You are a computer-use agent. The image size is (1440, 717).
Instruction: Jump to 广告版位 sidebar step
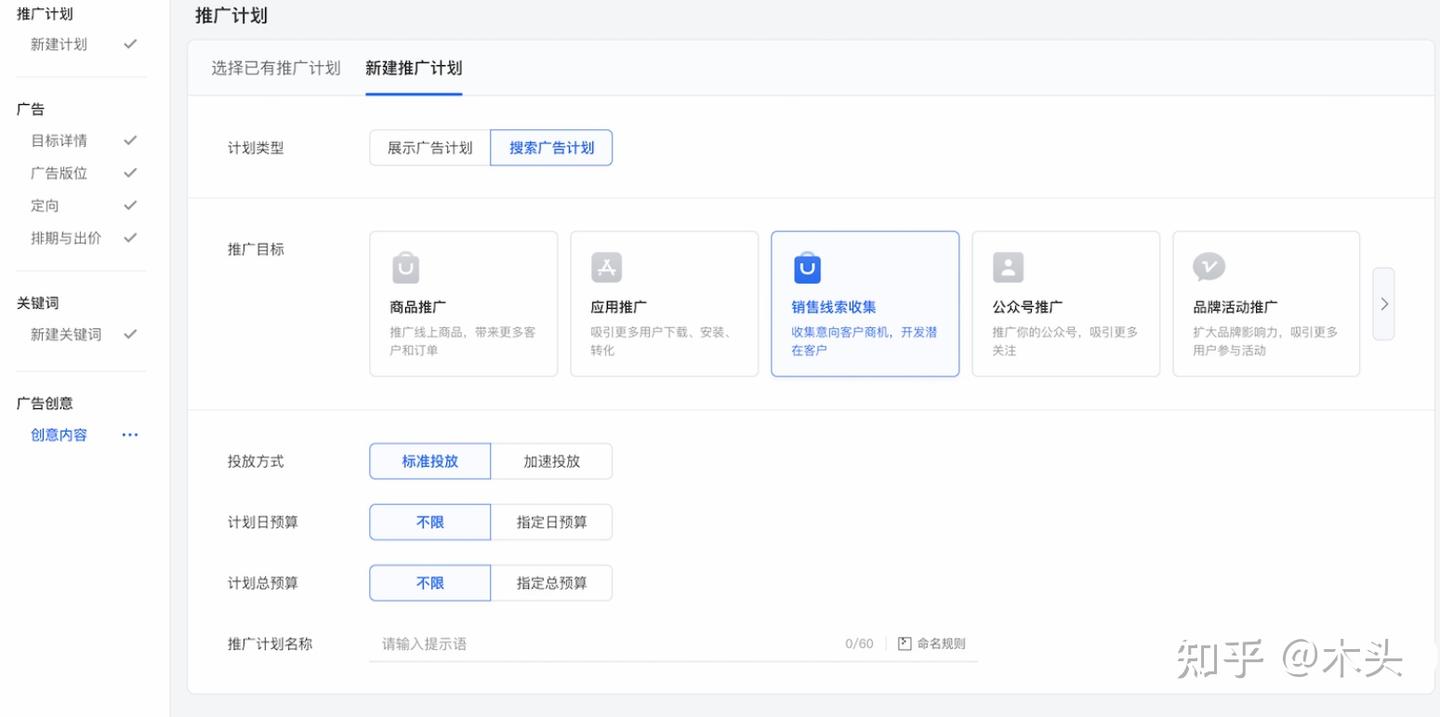point(59,173)
